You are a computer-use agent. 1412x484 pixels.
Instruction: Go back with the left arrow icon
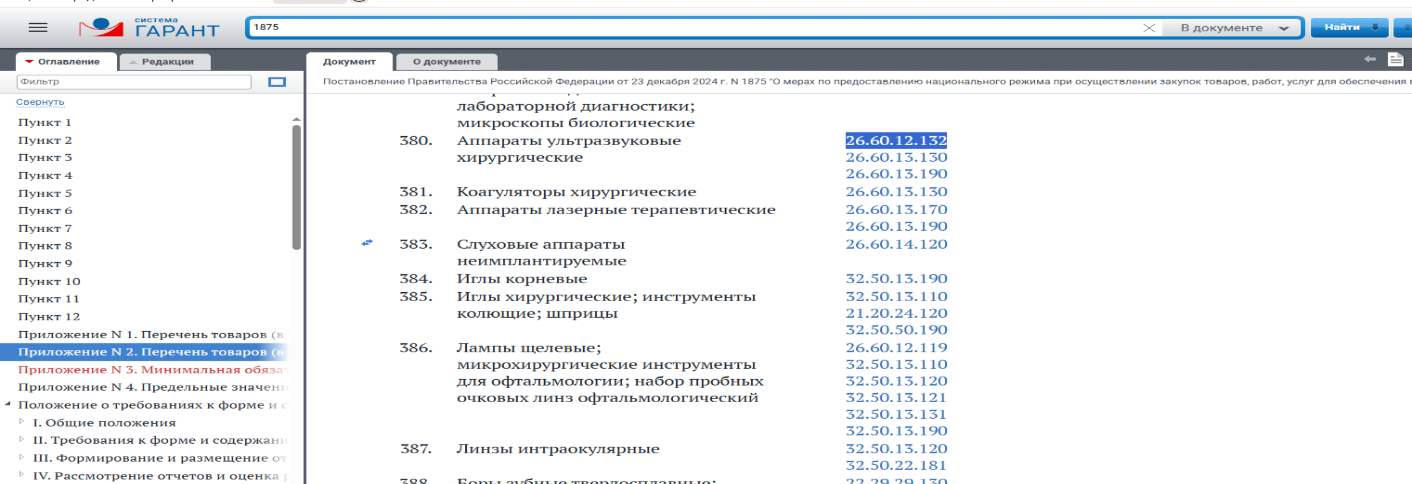tap(1369, 60)
